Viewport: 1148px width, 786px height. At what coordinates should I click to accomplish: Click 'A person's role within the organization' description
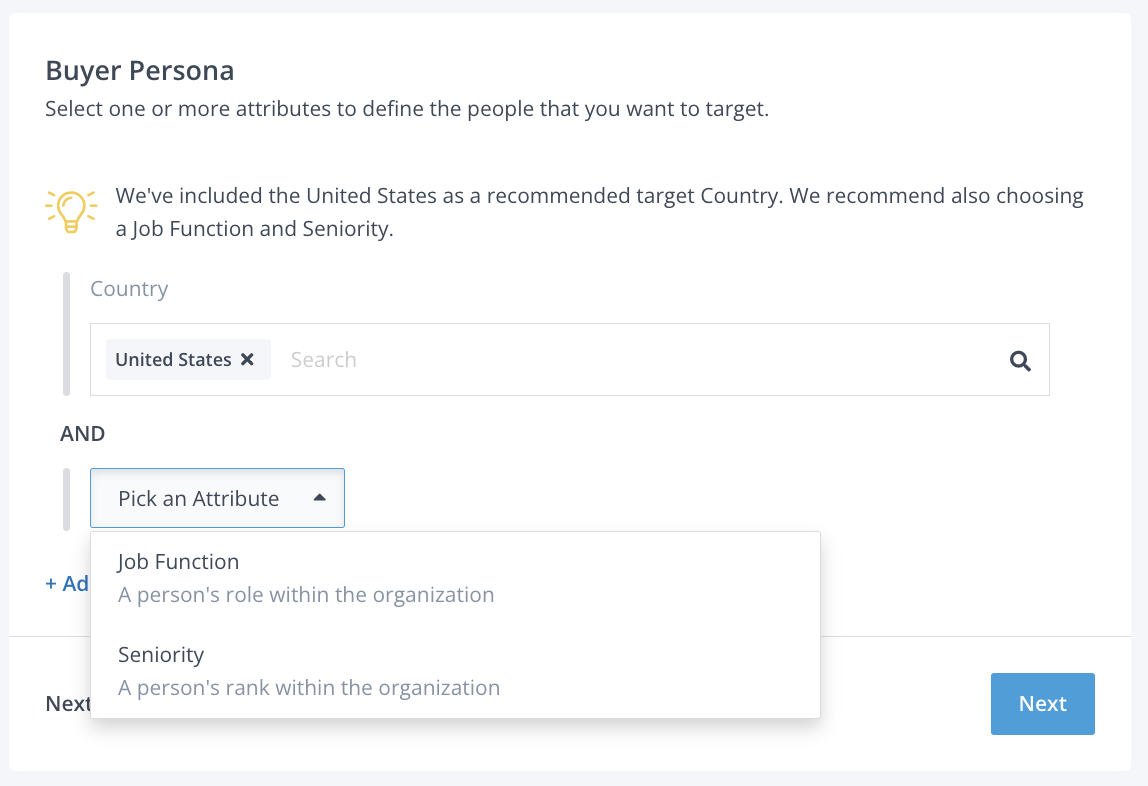(306, 595)
